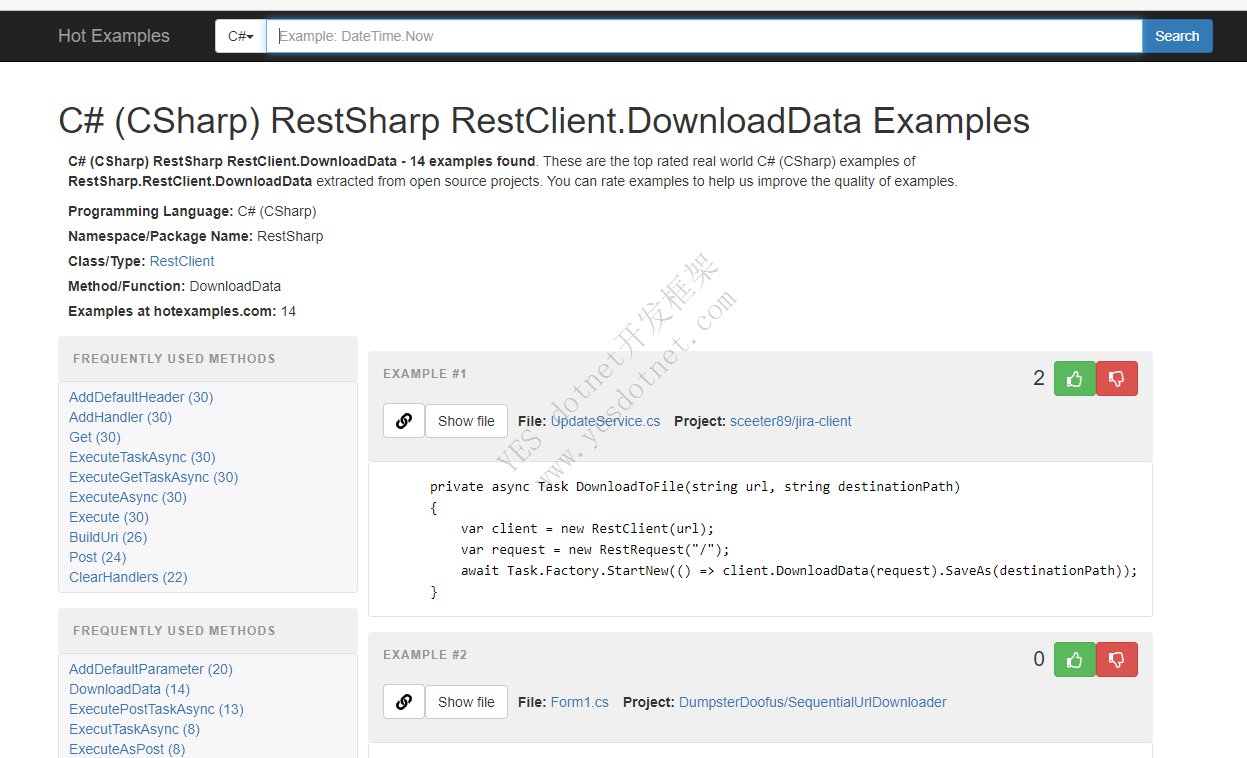Downvote Example #2 with thumbs-down
Image resolution: width=1247 pixels, height=758 pixels.
click(1117, 660)
